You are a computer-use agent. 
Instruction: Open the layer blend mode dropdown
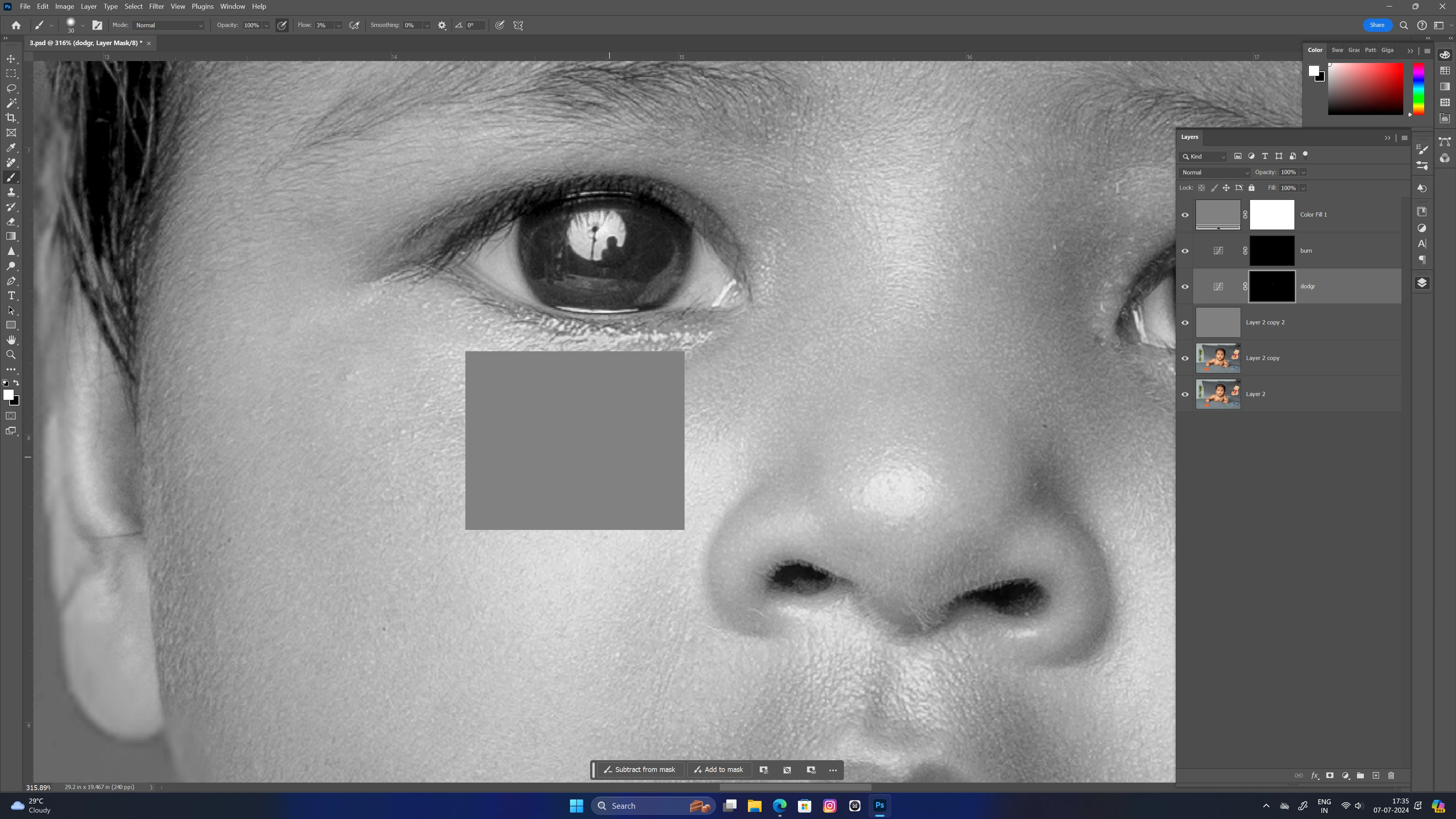tap(1215, 172)
